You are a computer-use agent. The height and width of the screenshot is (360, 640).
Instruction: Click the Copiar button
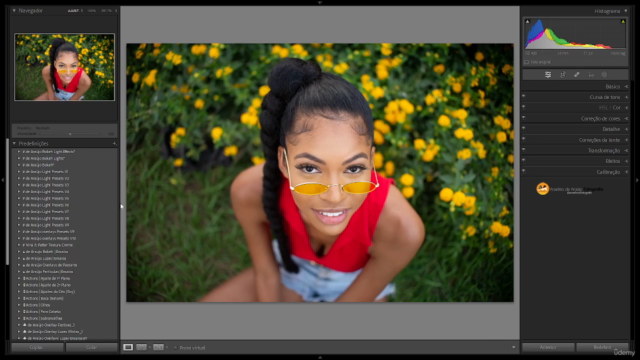point(37,347)
